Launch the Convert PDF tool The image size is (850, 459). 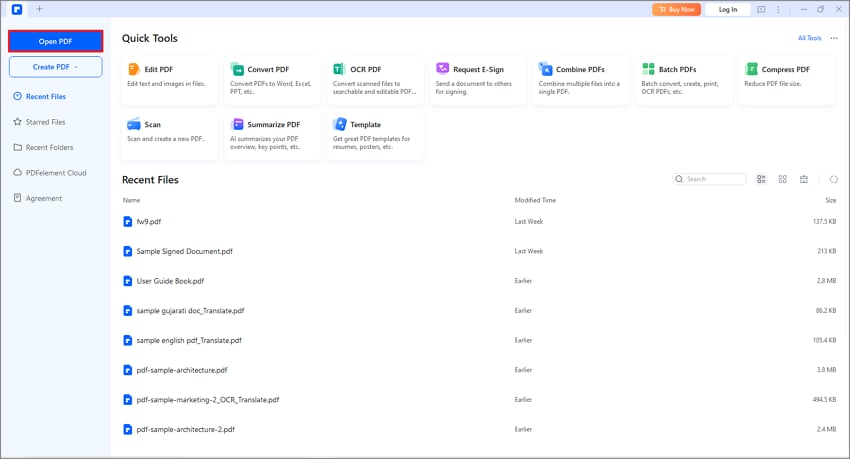272,81
